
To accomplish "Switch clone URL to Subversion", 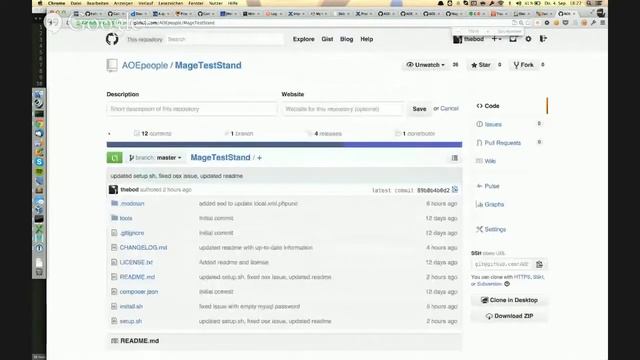I will 489,284.
